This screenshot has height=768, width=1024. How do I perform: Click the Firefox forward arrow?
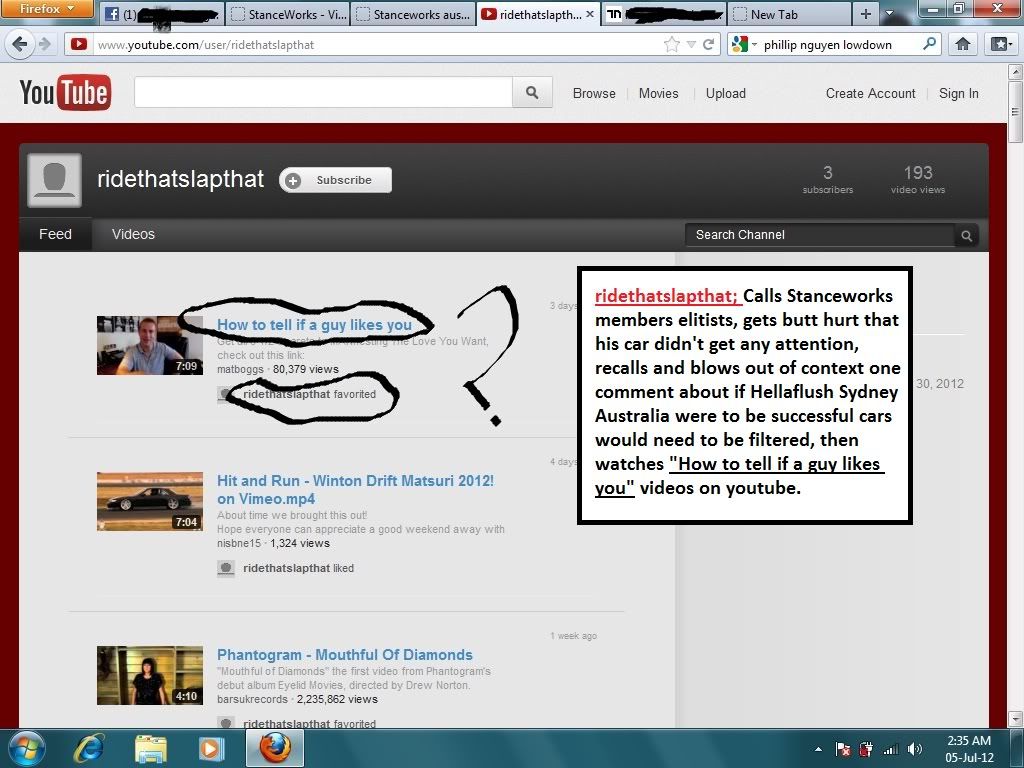(44, 44)
